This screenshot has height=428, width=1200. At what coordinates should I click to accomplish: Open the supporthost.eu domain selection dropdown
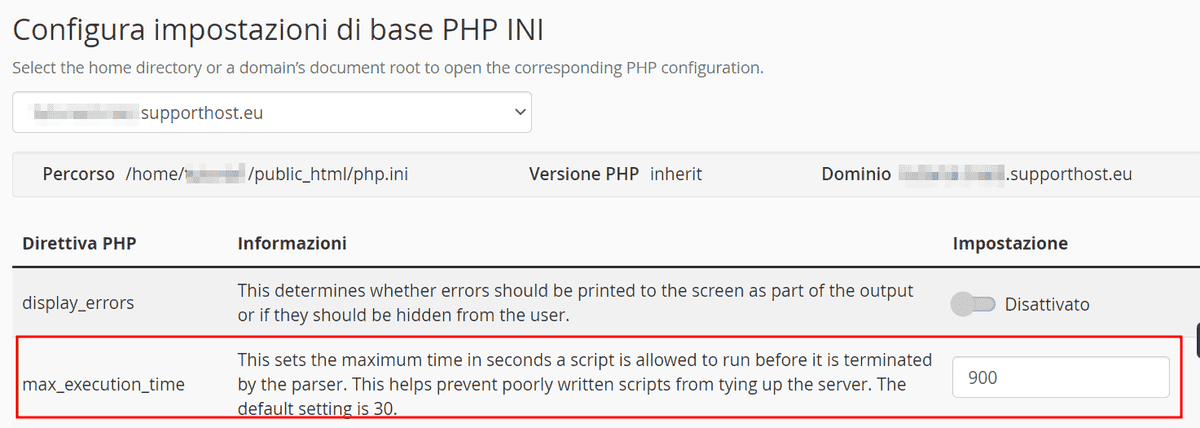tap(272, 113)
